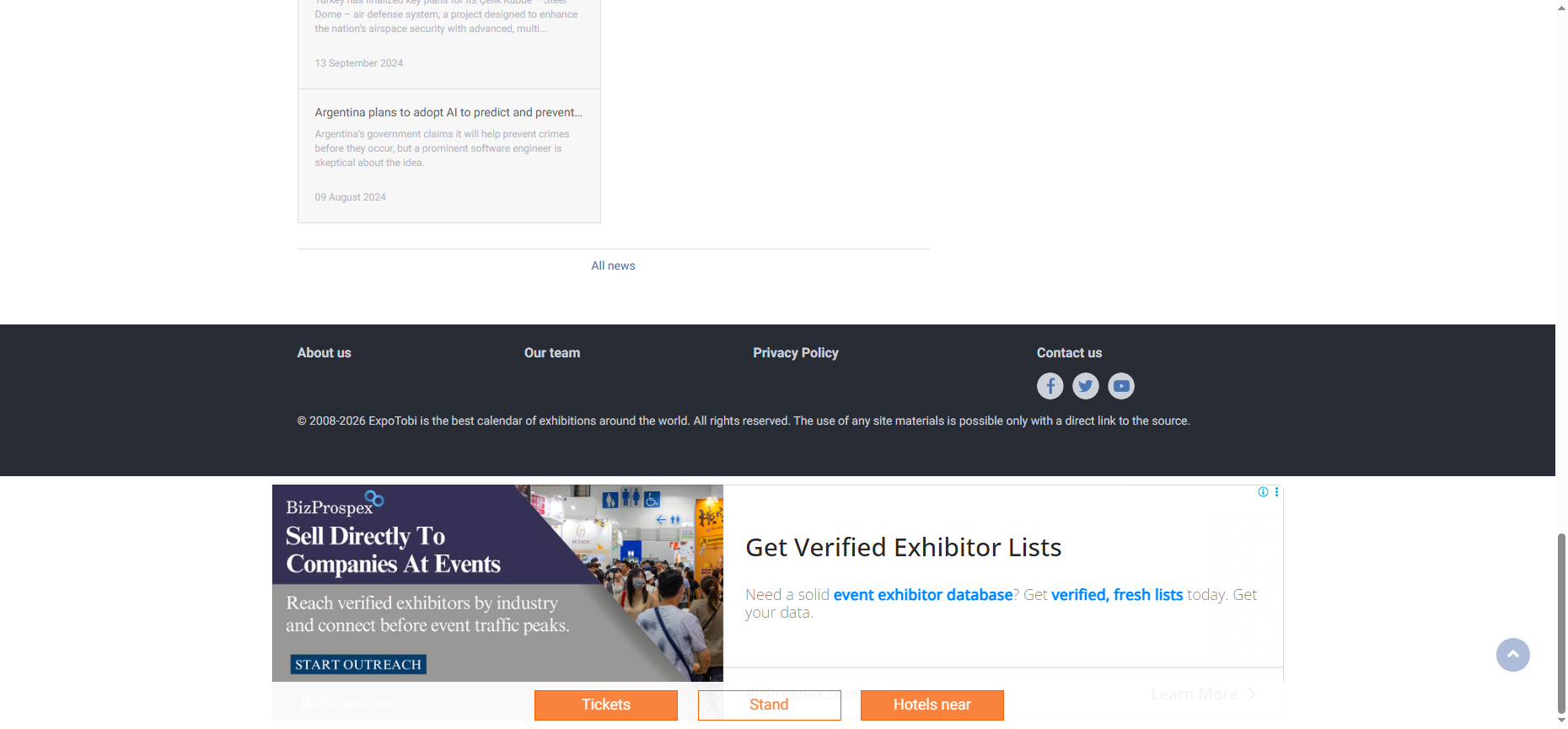Open the ad options three-dot menu
This screenshot has height=729, width=1568.
pyautogui.click(x=1276, y=492)
